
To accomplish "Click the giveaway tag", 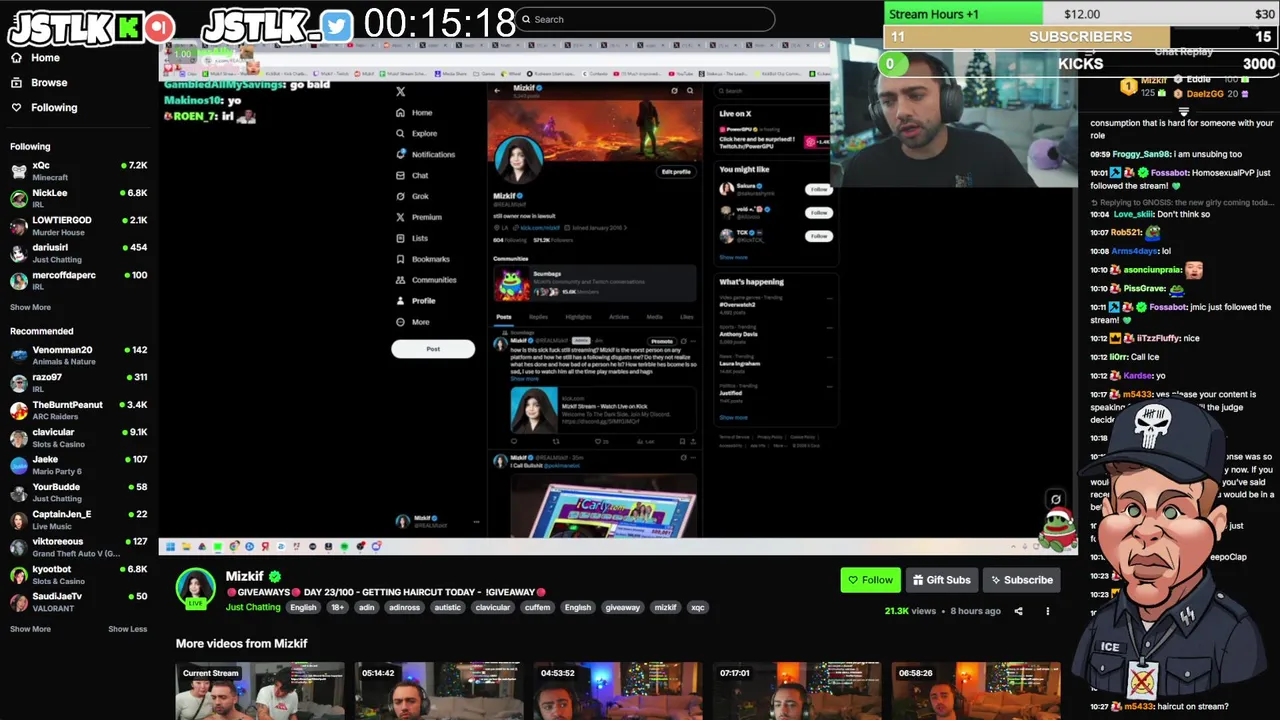I will click(x=622, y=607).
